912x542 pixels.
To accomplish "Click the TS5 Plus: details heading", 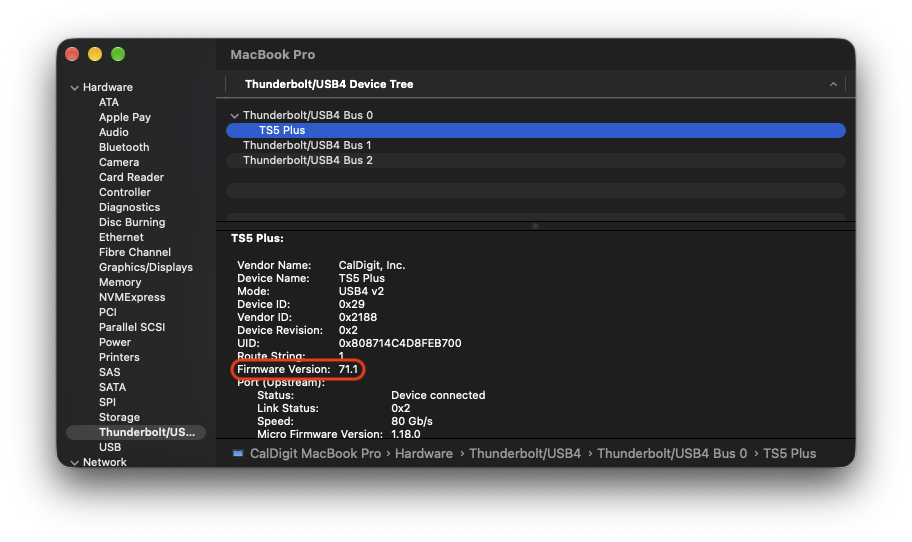I will (257, 238).
